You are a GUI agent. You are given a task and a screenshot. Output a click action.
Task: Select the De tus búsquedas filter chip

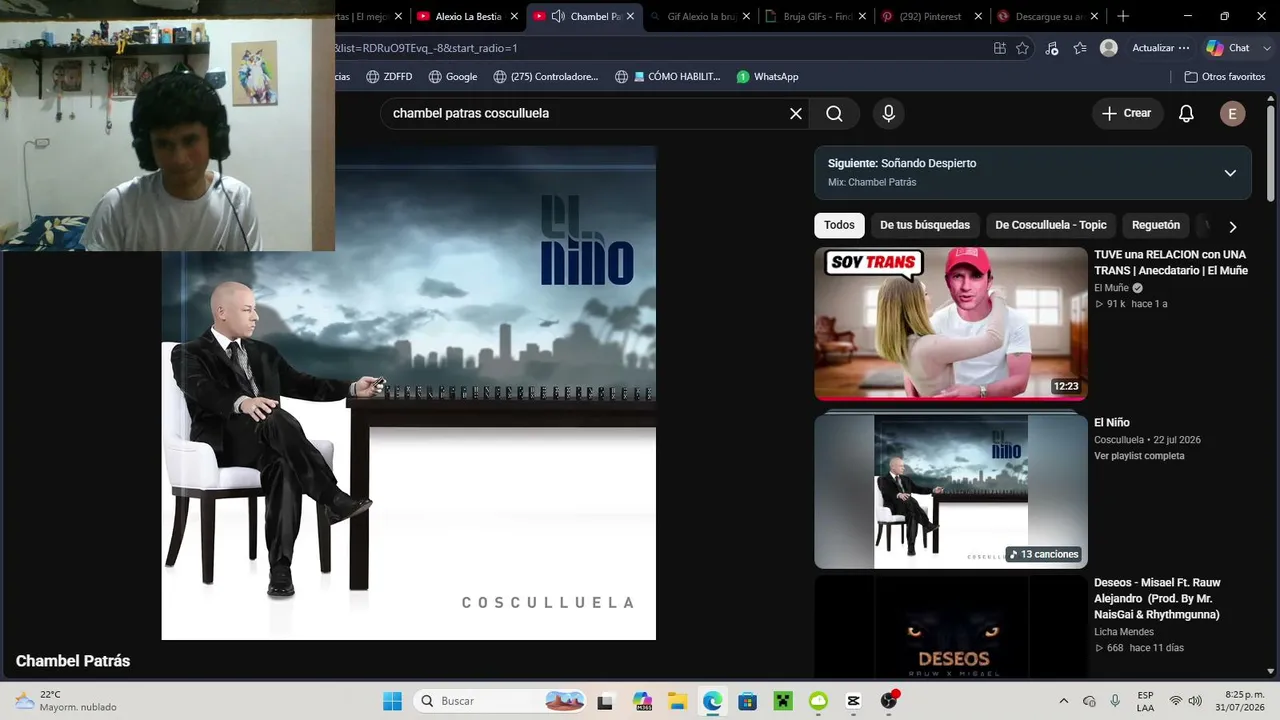[x=925, y=225]
